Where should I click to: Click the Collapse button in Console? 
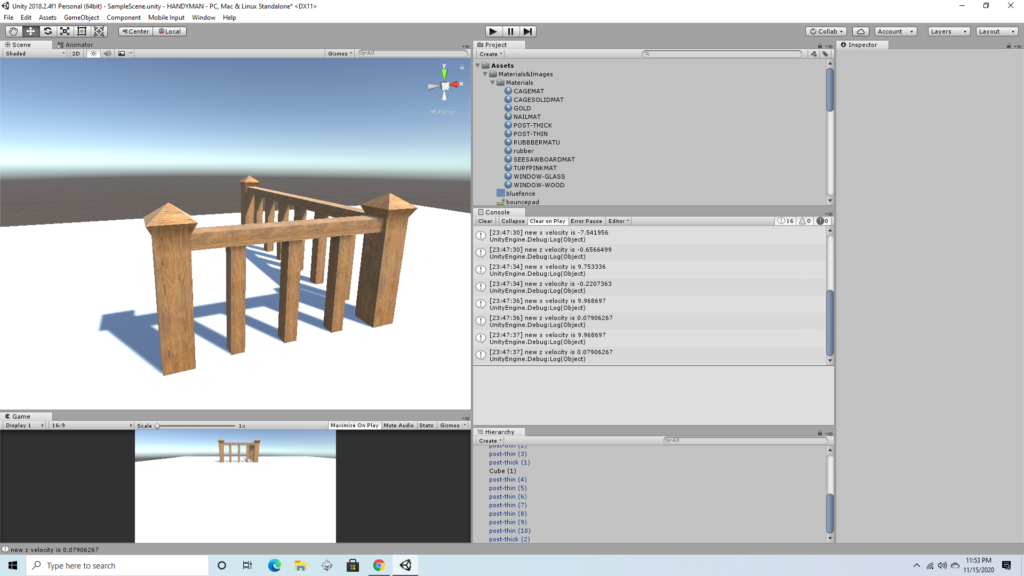point(512,221)
